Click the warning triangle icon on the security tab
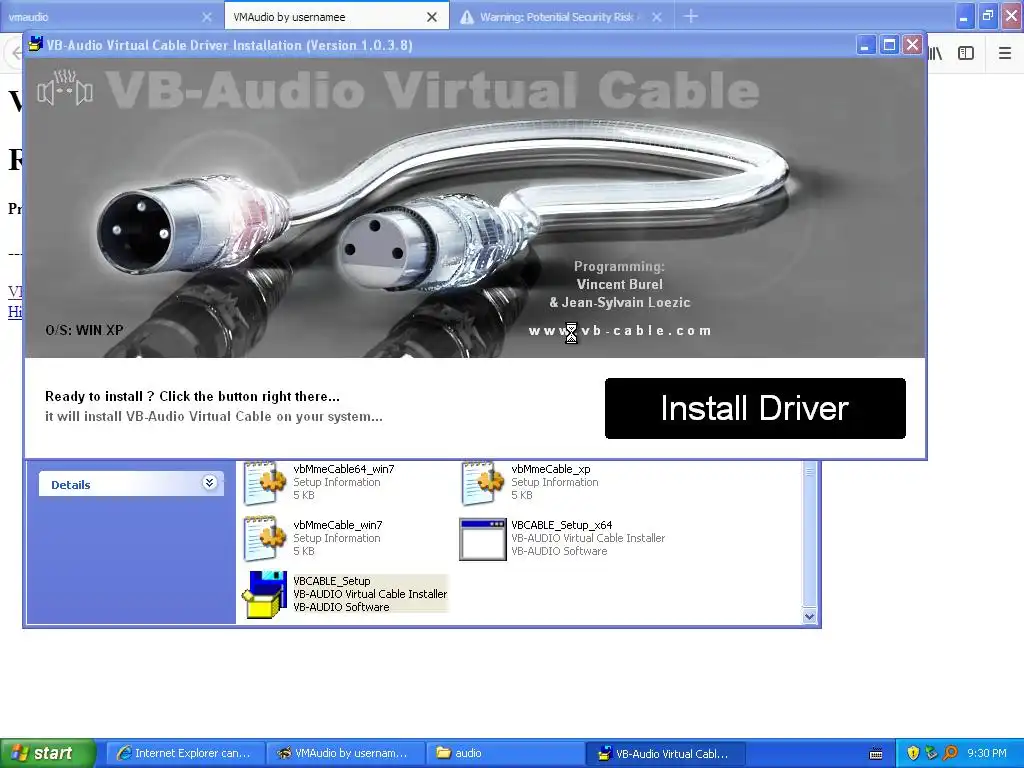This screenshot has width=1024, height=768. click(x=466, y=18)
